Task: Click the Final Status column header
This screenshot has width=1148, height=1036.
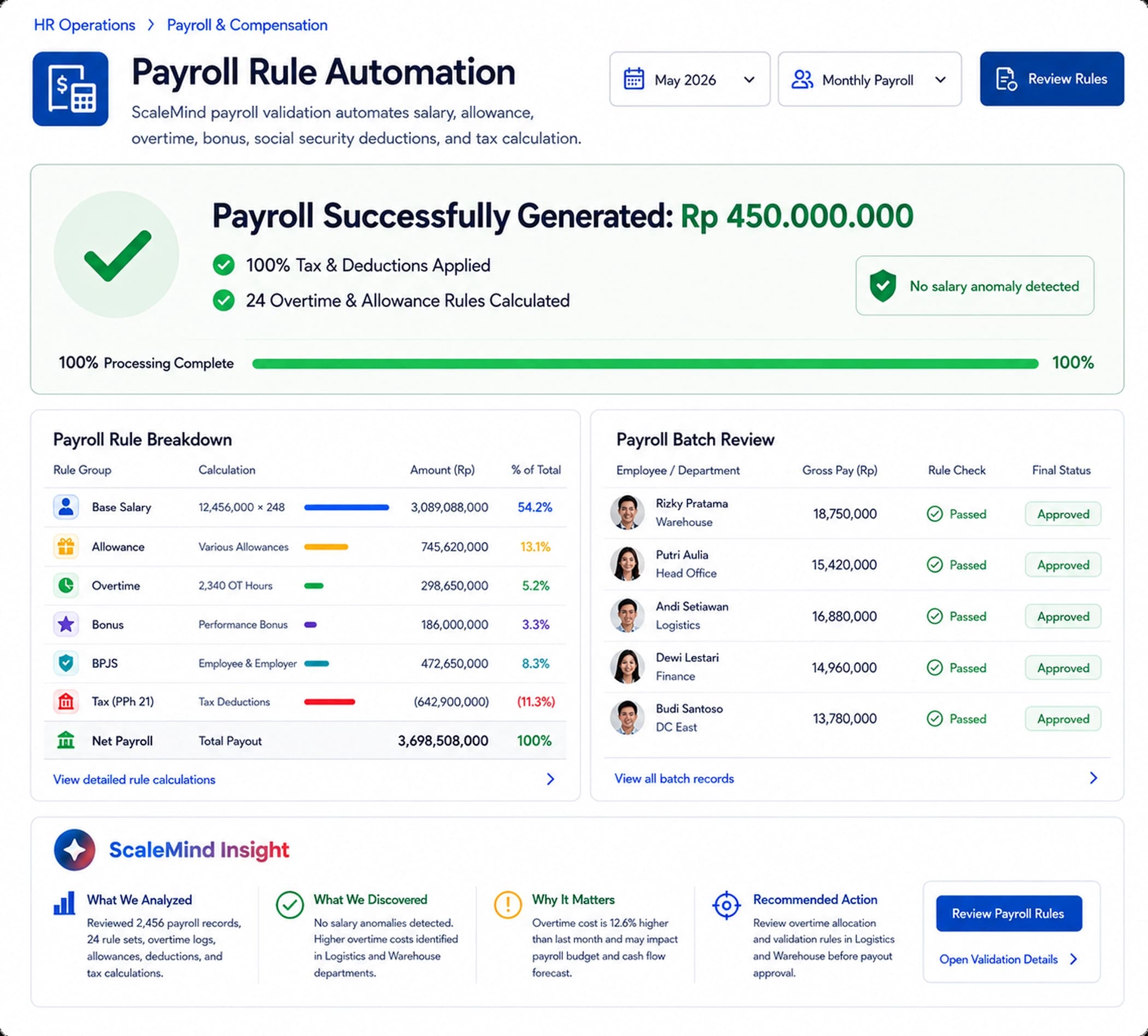Action: pos(1062,470)
